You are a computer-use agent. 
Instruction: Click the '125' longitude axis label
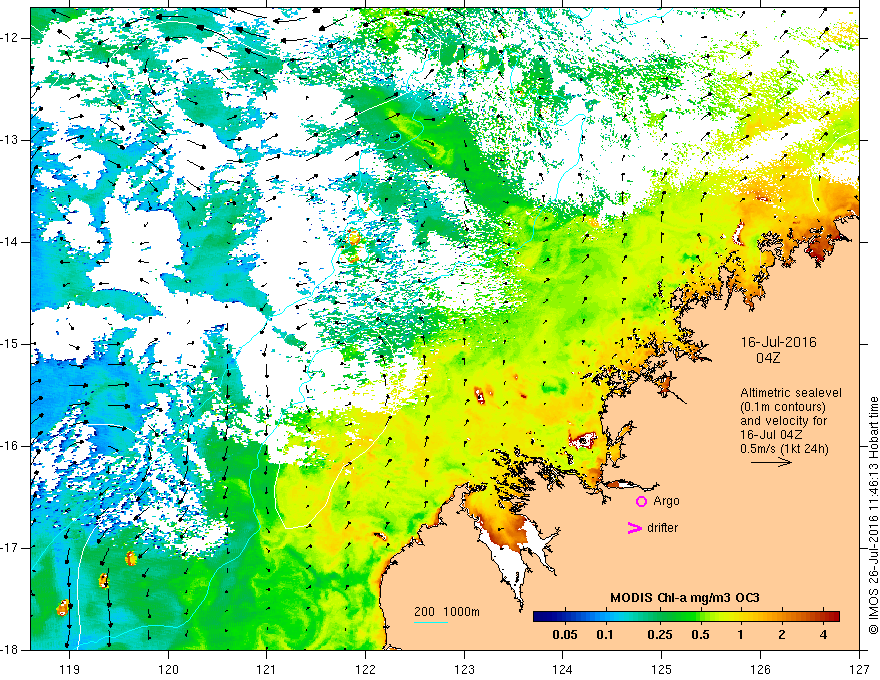point(662,669)
